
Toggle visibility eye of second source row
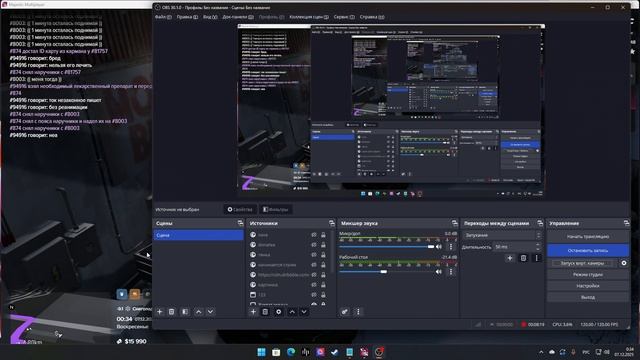314,245
